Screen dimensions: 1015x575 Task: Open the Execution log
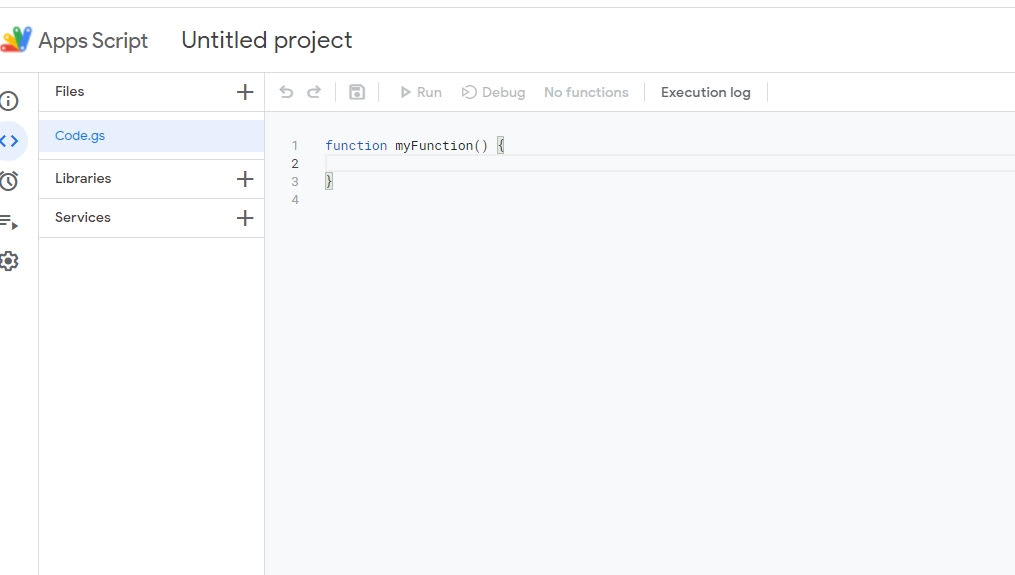pos(706,93)
